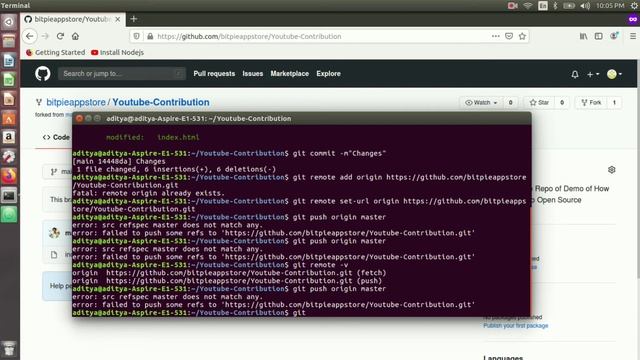The width and height of the screenshot is (640, 360).
Task: Open the system gear menu in the top panel
Action: (x=634, y=6)
